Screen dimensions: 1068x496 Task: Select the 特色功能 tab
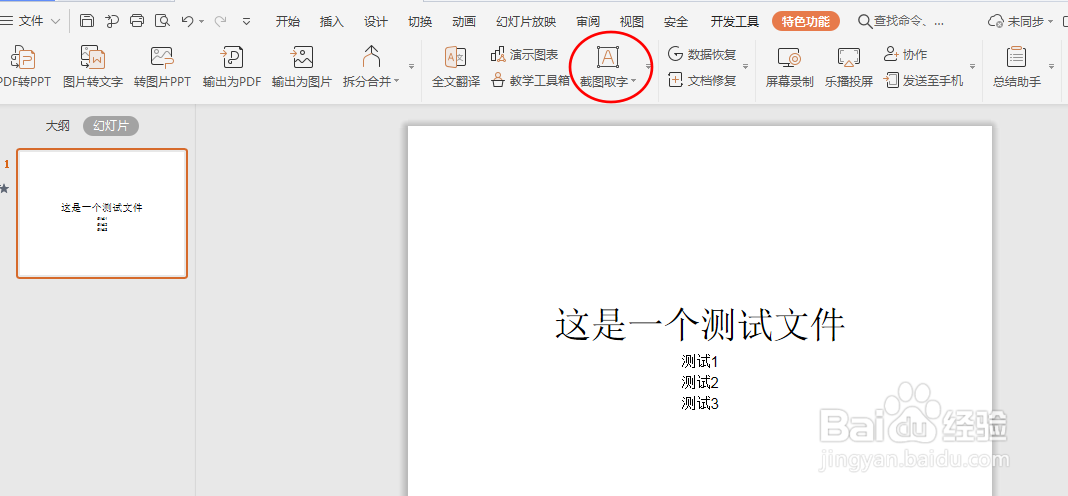(806, 21)
